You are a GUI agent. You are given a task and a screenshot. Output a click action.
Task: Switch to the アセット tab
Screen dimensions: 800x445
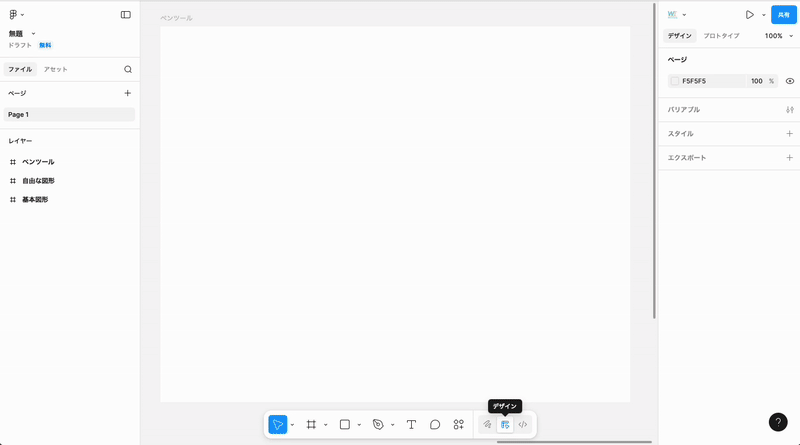[56, 70]
